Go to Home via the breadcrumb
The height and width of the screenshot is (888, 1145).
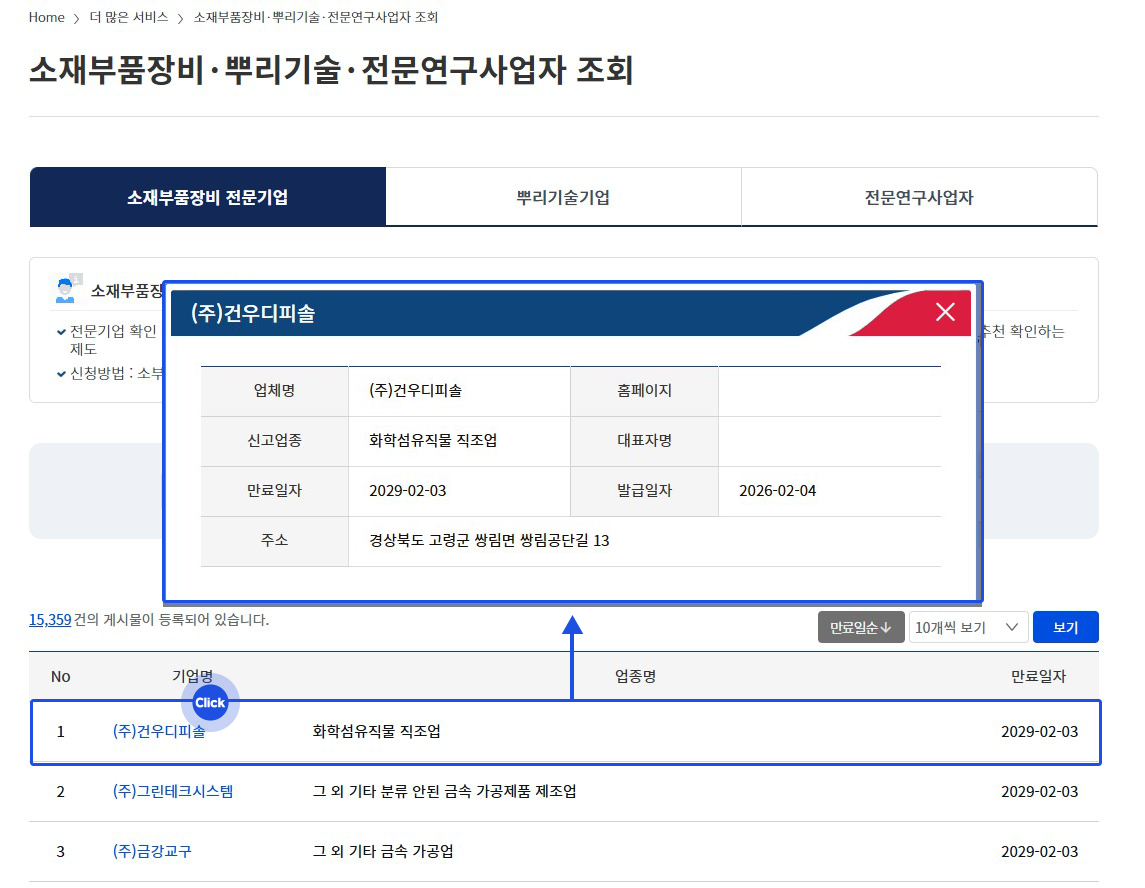(x=47, y=18)
